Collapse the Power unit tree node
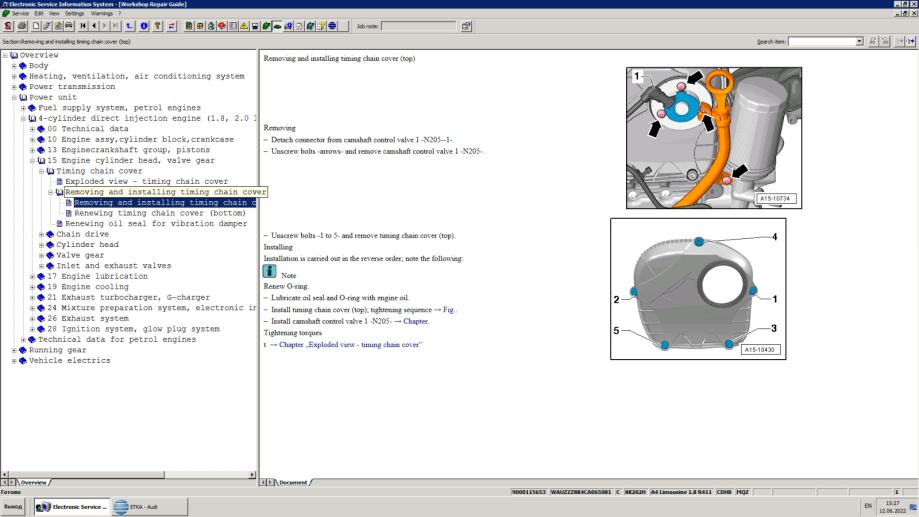The height and width of the screenshot is (517, 919). [x=15, y=97]
